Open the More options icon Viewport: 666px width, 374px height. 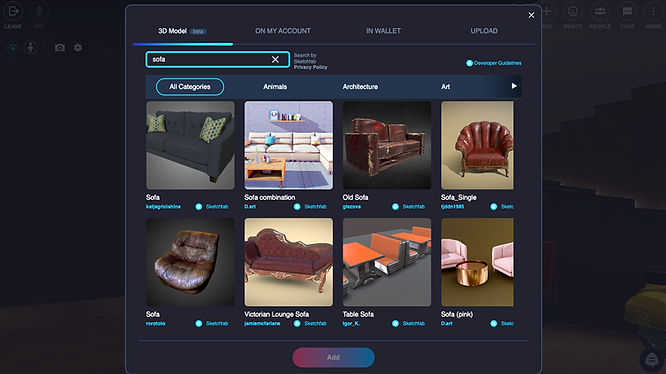pos(653,11)
